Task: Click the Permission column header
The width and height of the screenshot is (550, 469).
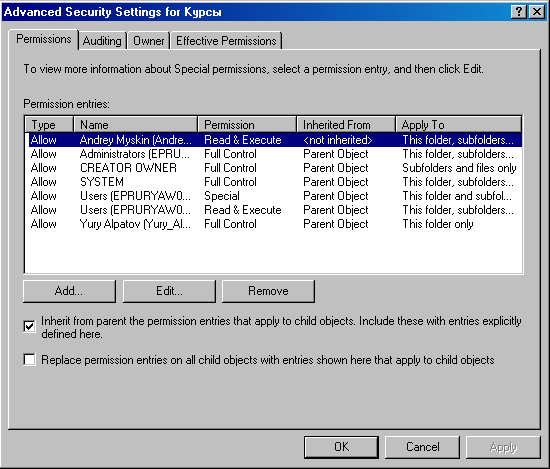Action: pos(247,125)
